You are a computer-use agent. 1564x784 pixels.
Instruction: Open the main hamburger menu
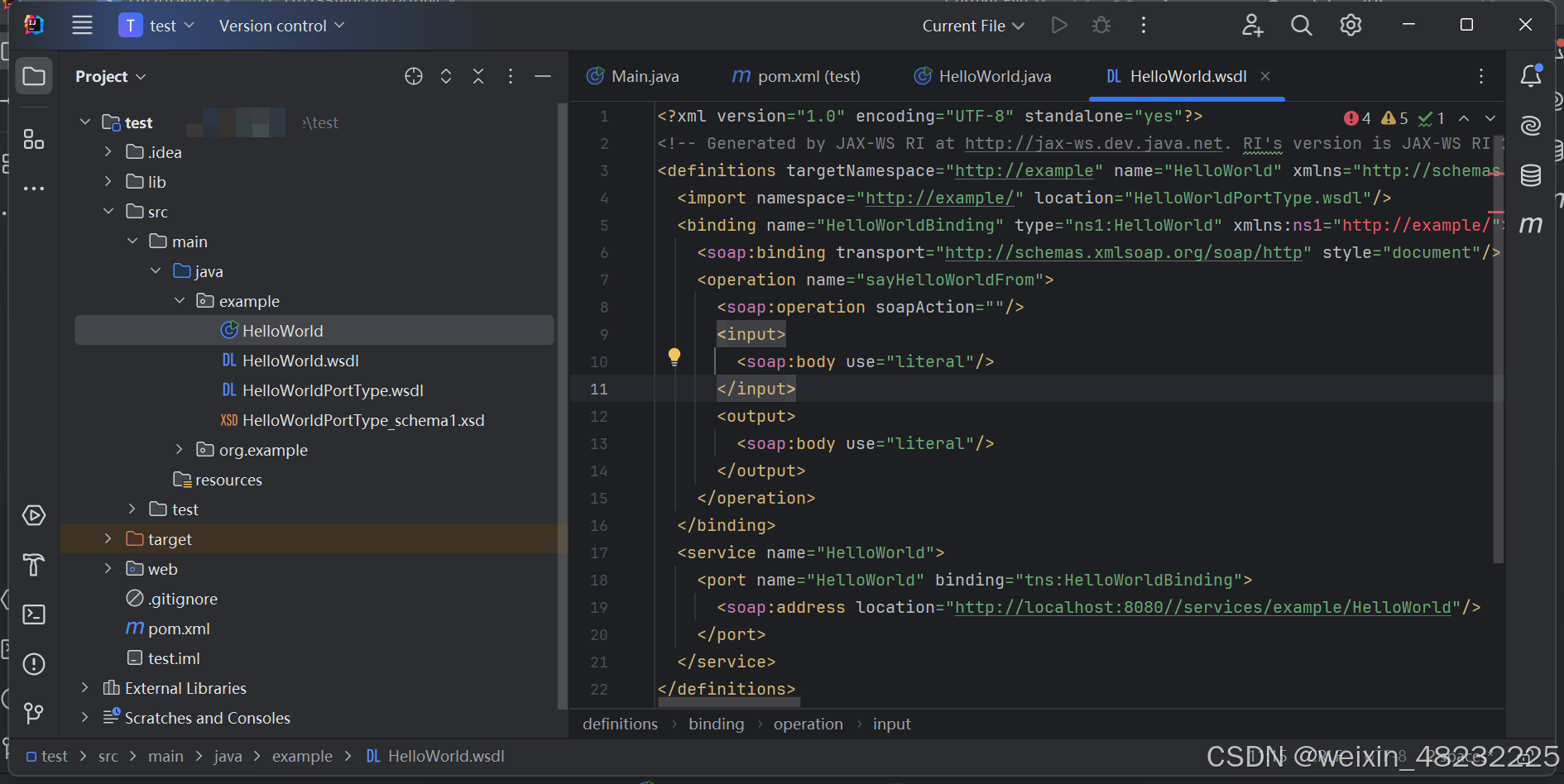pos(82,25)
